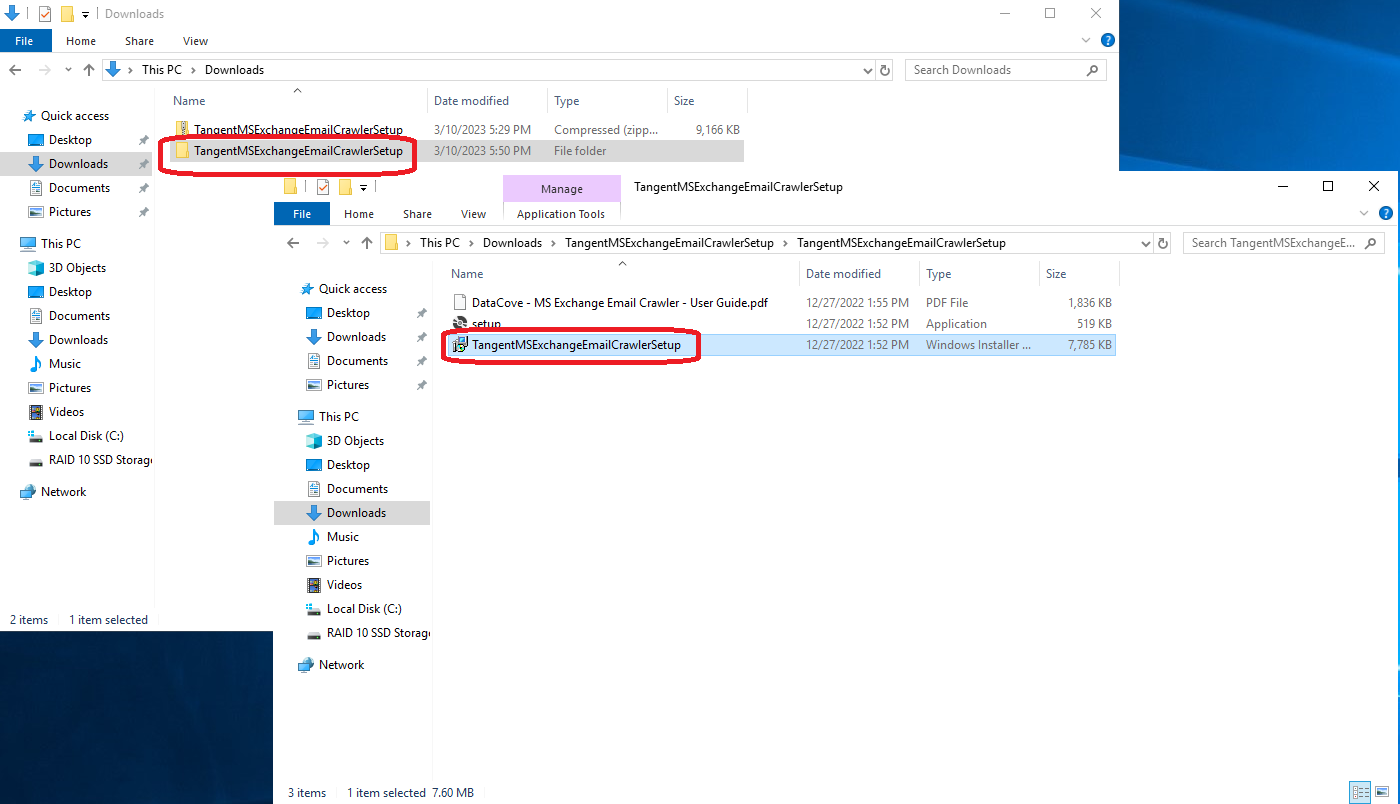Open Customize Quick Access Toolbar dropdown in Downloads window
1400x804 pixels.
point(85,14)
